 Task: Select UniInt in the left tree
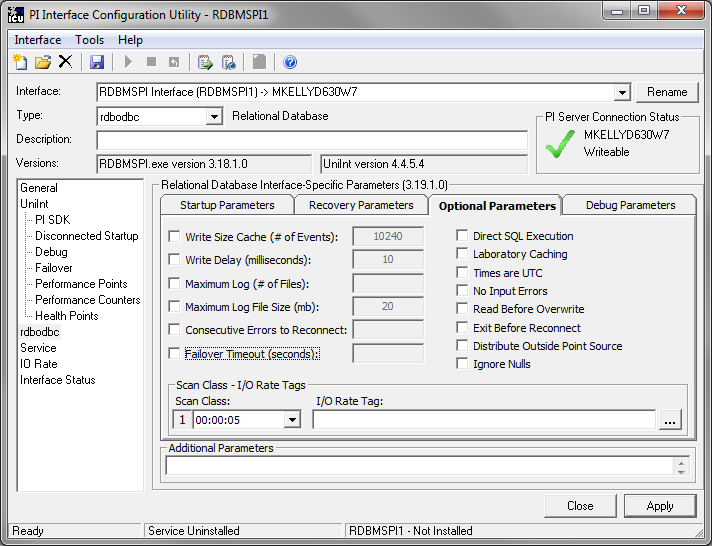click(35, 204)
